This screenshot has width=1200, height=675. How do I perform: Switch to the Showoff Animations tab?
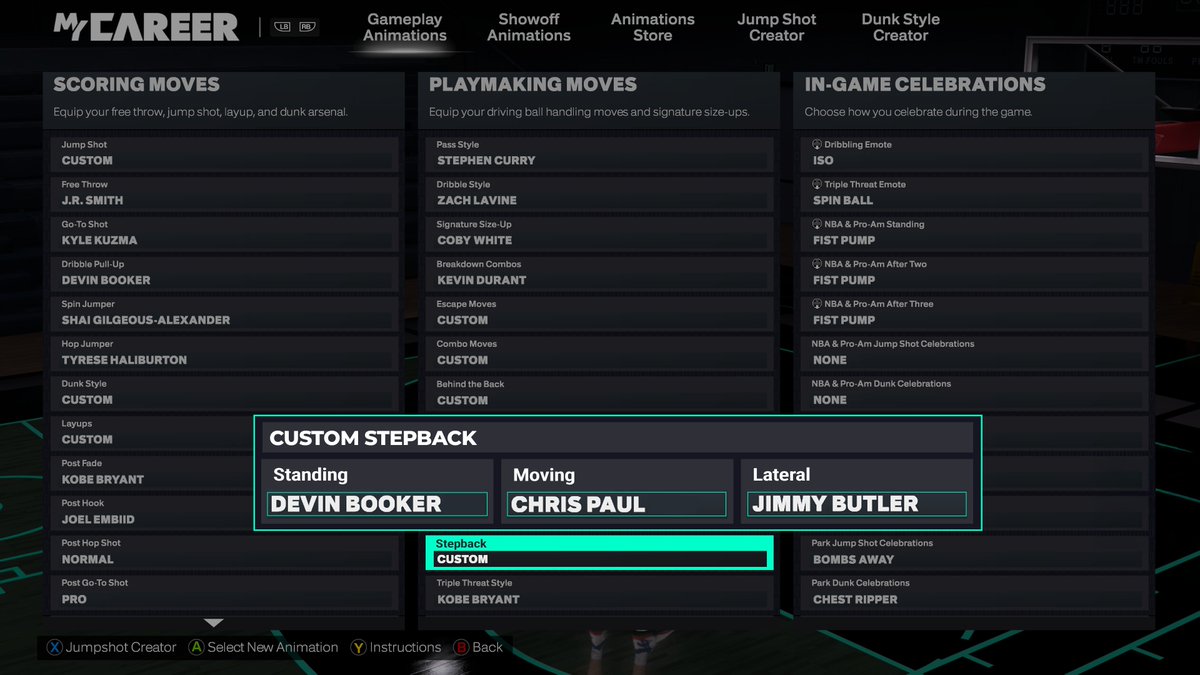click(529, 27)
